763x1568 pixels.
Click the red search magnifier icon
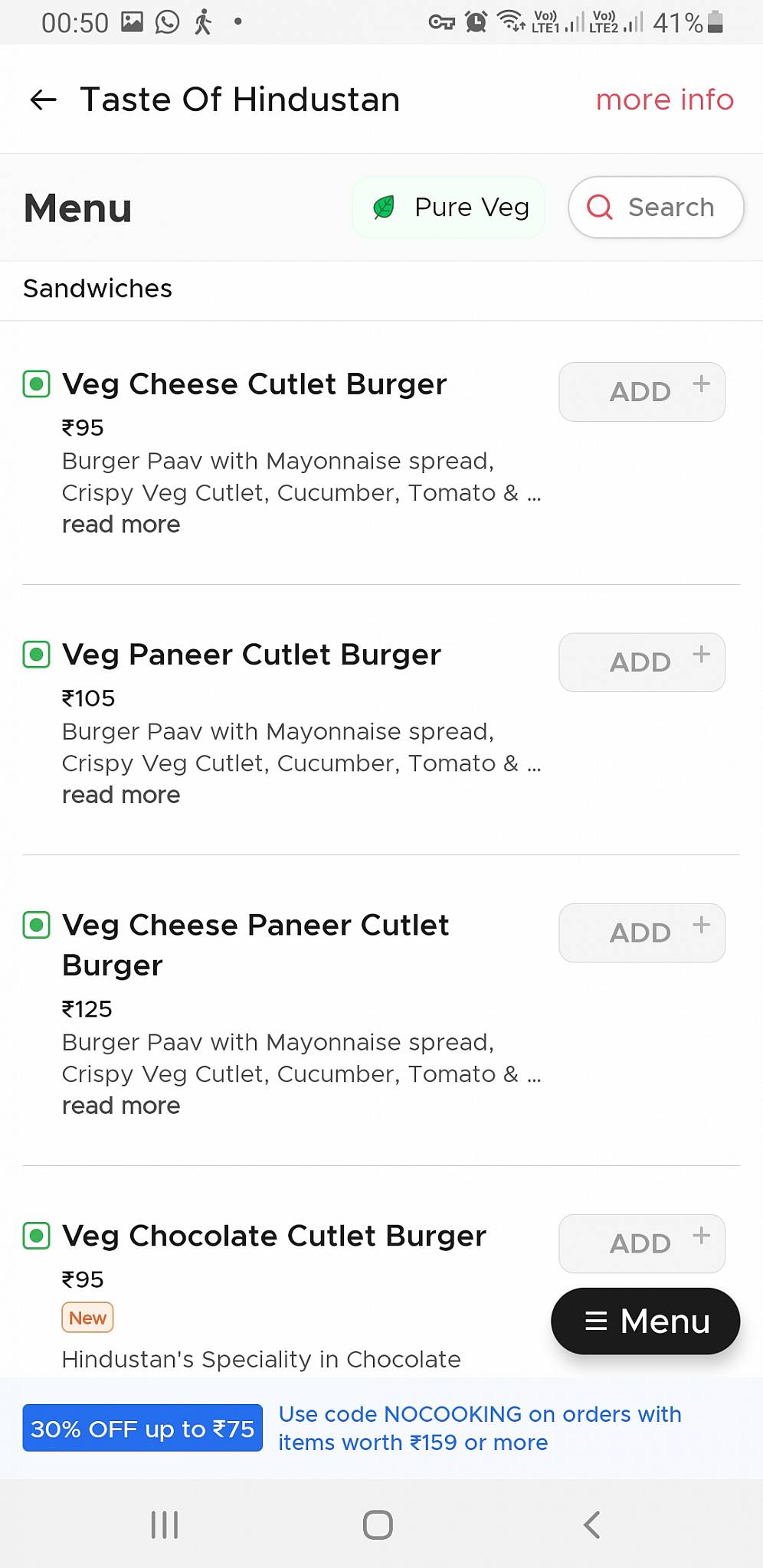coord(600,207)
